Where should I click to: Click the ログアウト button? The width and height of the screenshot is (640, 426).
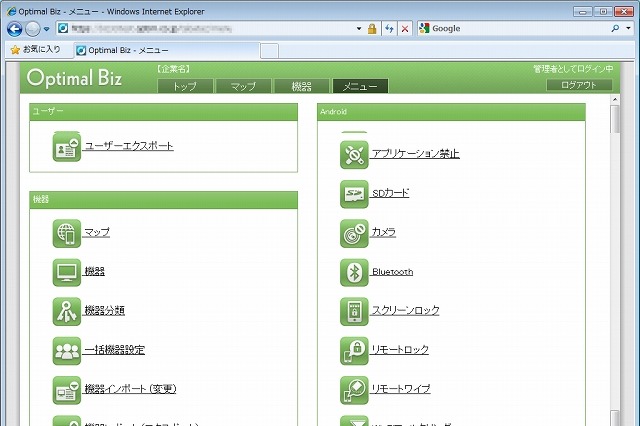click(x=579, y=85)
